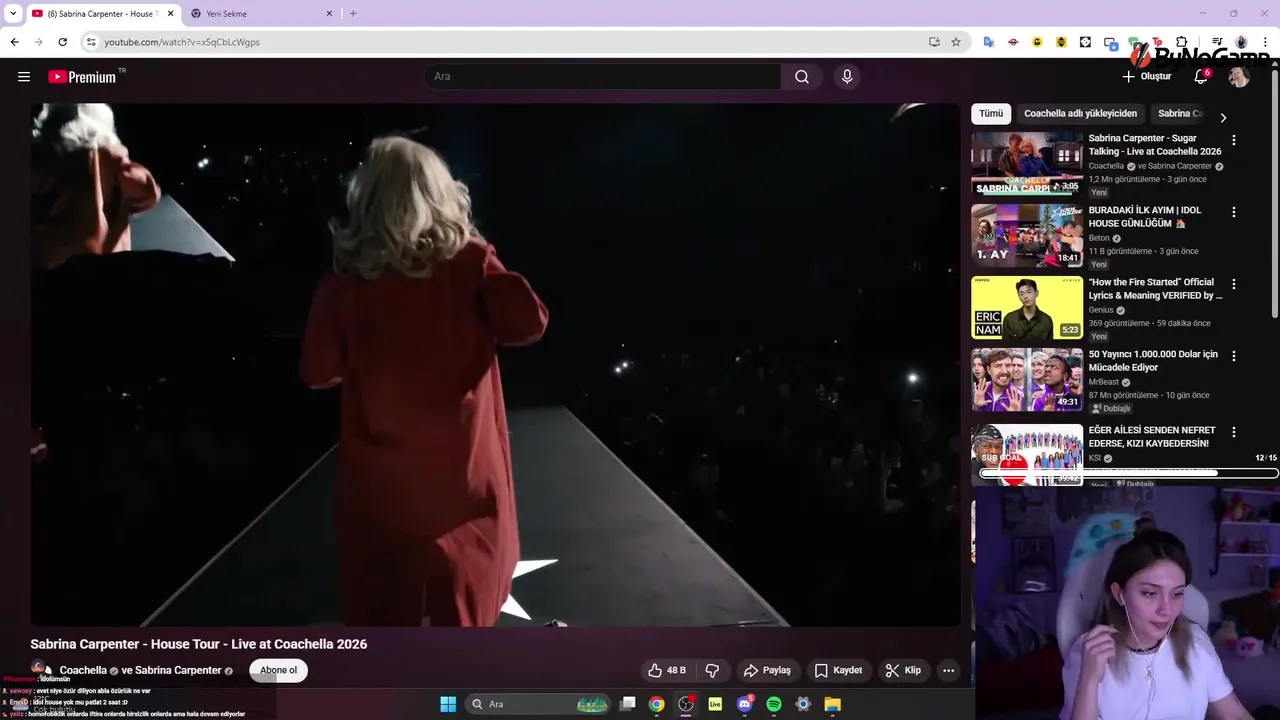Go back in browser history
Viewport: 1280px width, 720px height.
coord(14,42)
